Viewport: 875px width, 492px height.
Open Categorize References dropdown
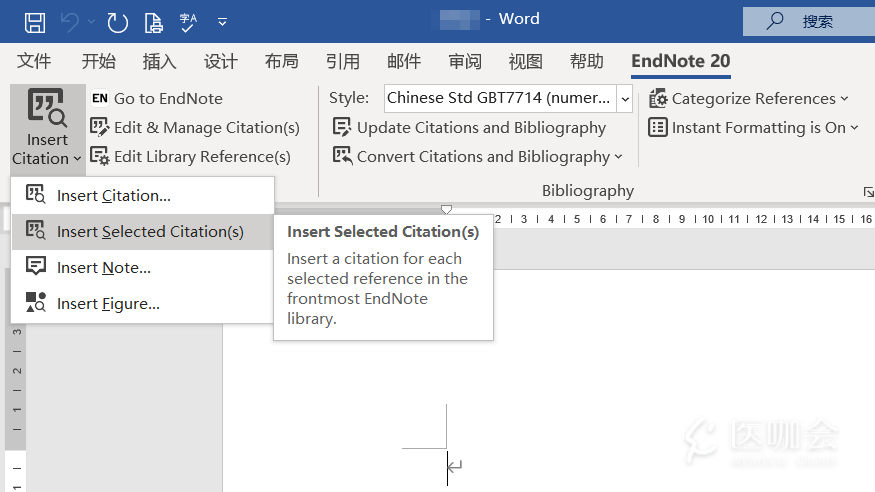click(748, 99)
